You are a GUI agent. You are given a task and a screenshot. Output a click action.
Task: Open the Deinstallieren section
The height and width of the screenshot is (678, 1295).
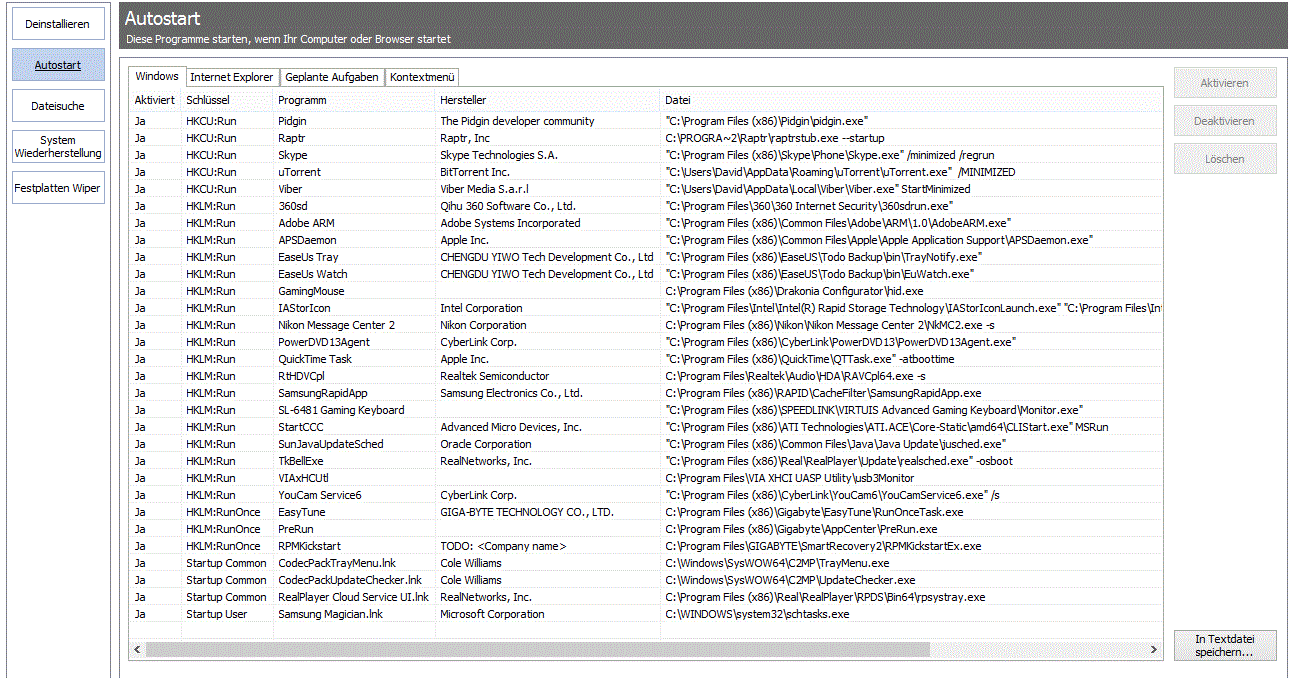(x=58, y=24)
